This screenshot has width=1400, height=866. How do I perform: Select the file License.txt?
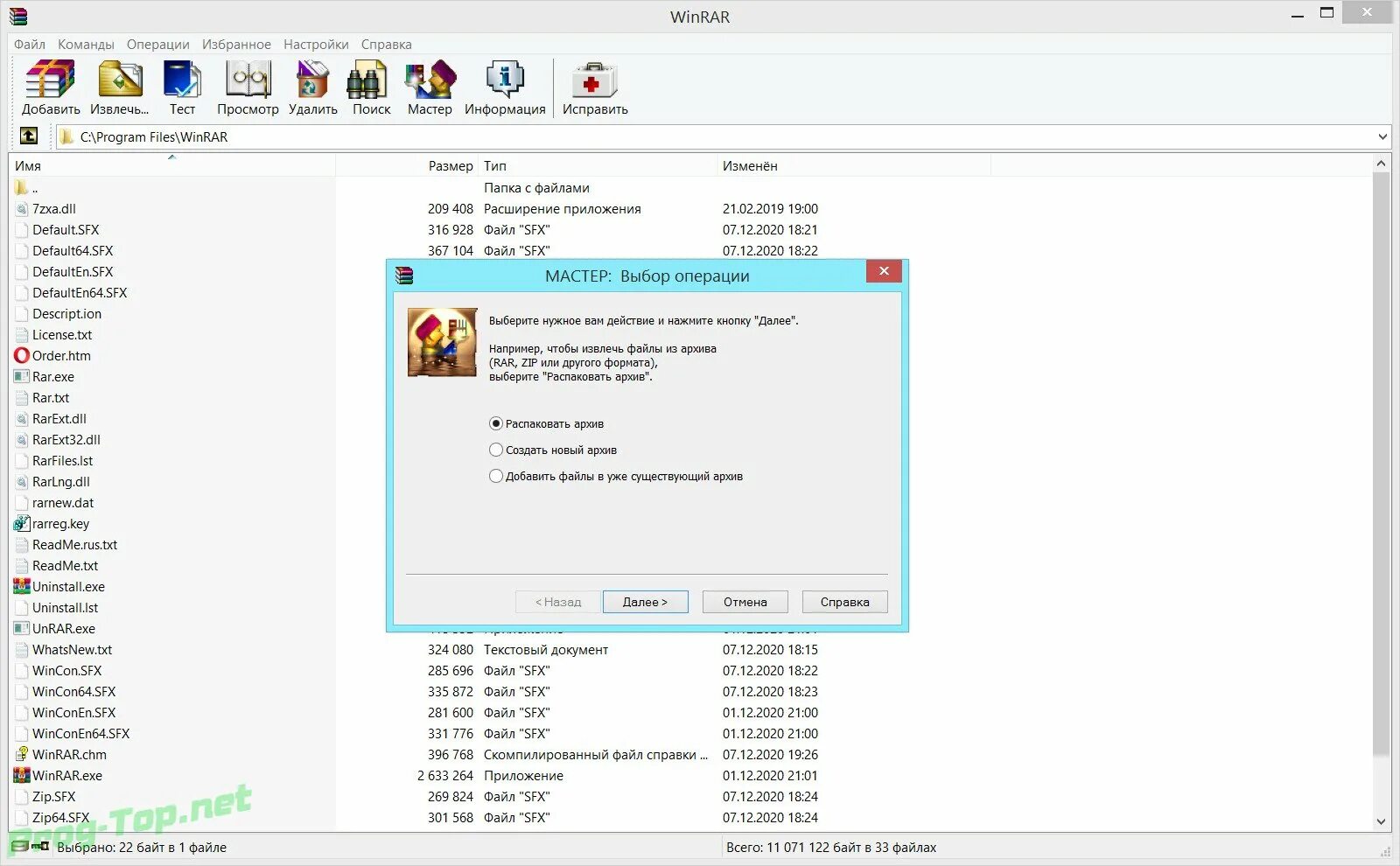pos(62,335)
